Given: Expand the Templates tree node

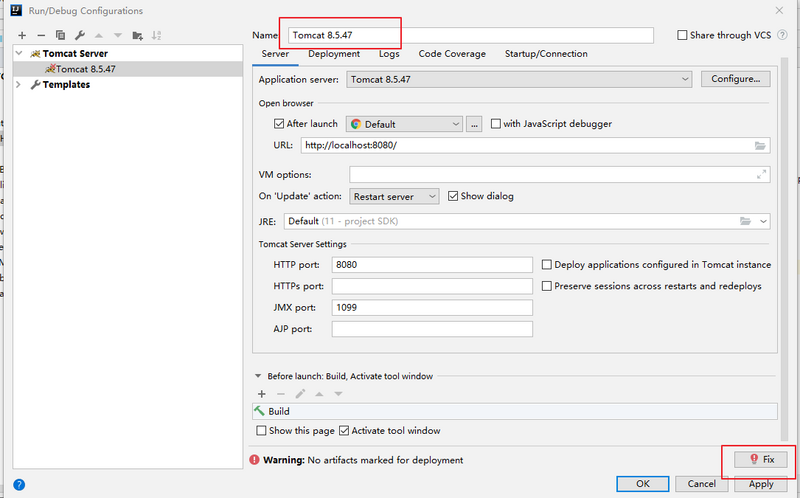Looking at the screenshot, I should click(19, 85).
